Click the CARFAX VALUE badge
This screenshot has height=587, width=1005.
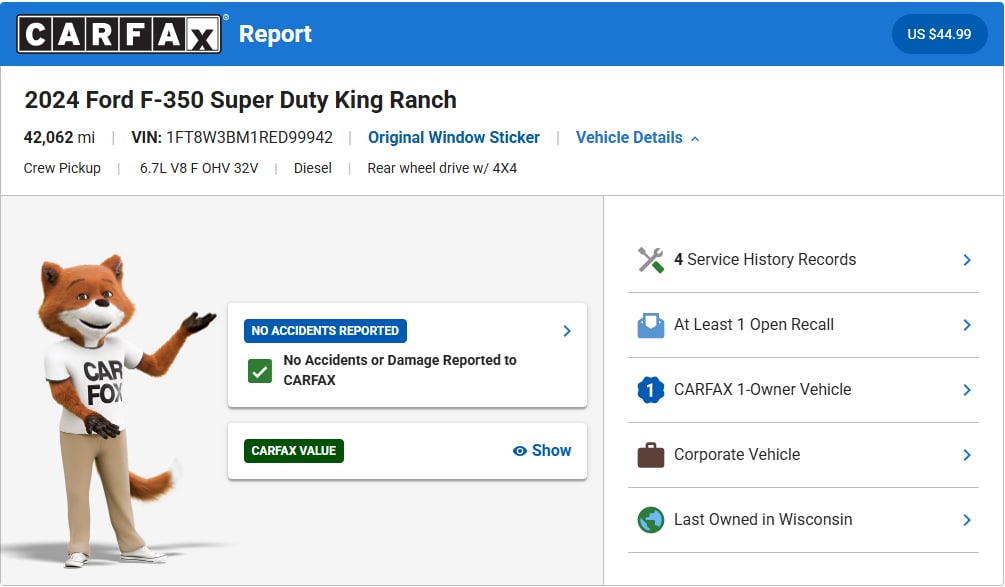294,451
